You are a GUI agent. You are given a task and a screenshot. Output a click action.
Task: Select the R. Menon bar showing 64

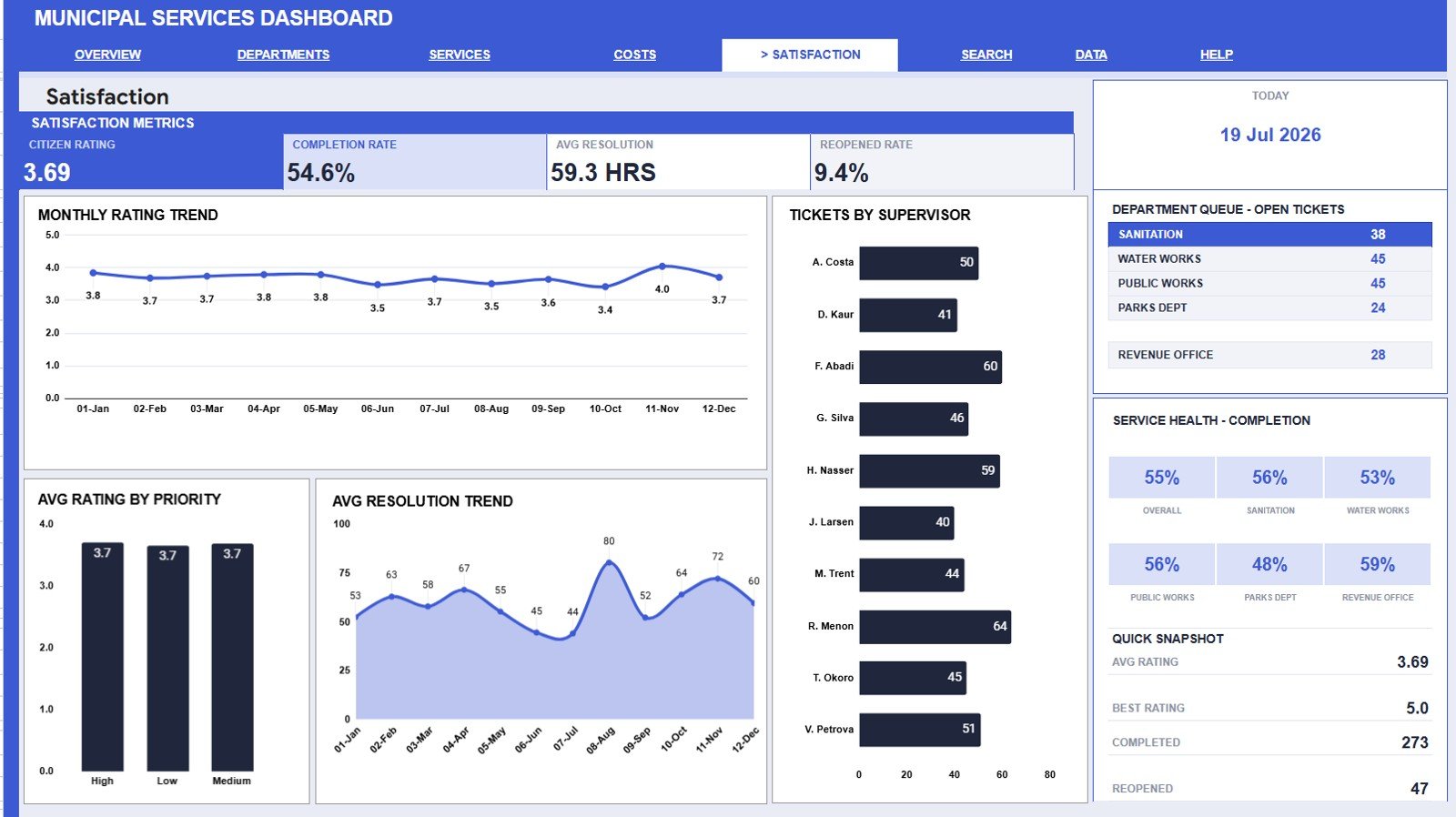(x=935, y=626)
